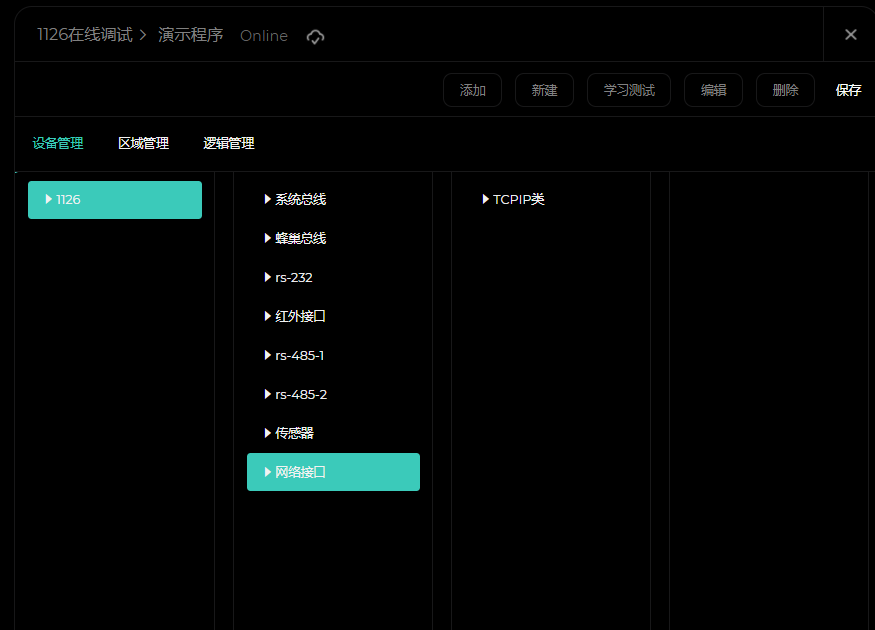Expand the 1126 device node arrow
Image resolution: width=875 pixels, height=630 pixels.
point(49,199)
